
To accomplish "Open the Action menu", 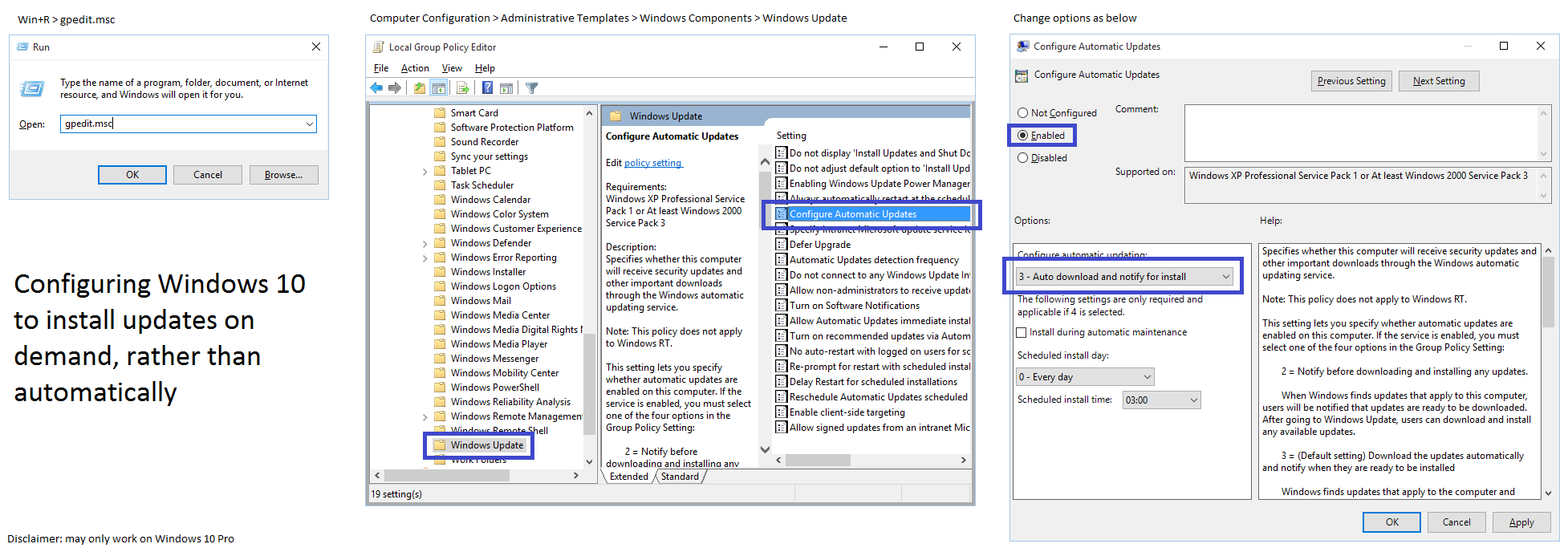I will (x=415, y=68).
